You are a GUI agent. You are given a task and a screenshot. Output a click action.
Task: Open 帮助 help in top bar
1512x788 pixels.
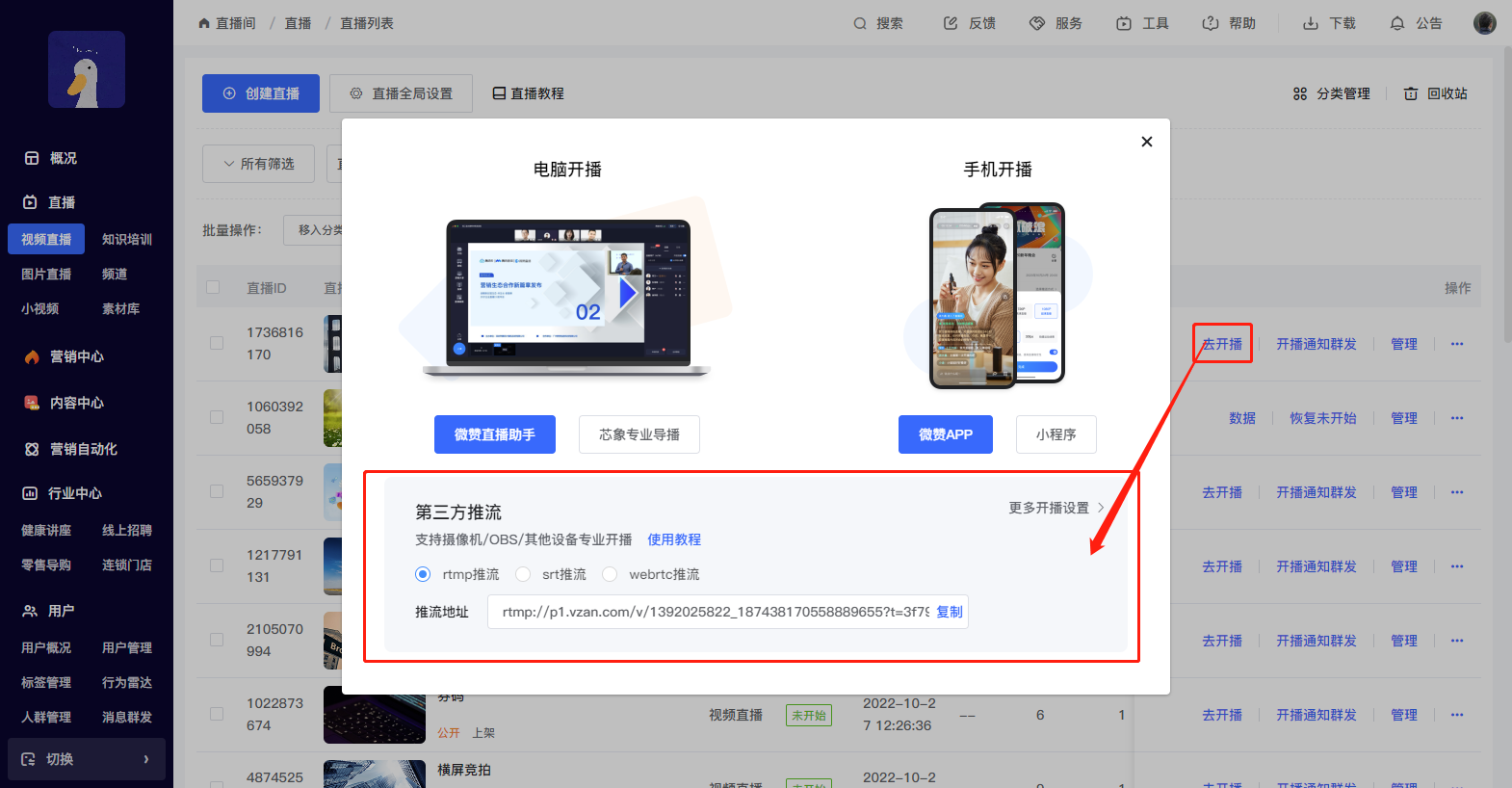pyautogui.click(x=1230, y=23)
